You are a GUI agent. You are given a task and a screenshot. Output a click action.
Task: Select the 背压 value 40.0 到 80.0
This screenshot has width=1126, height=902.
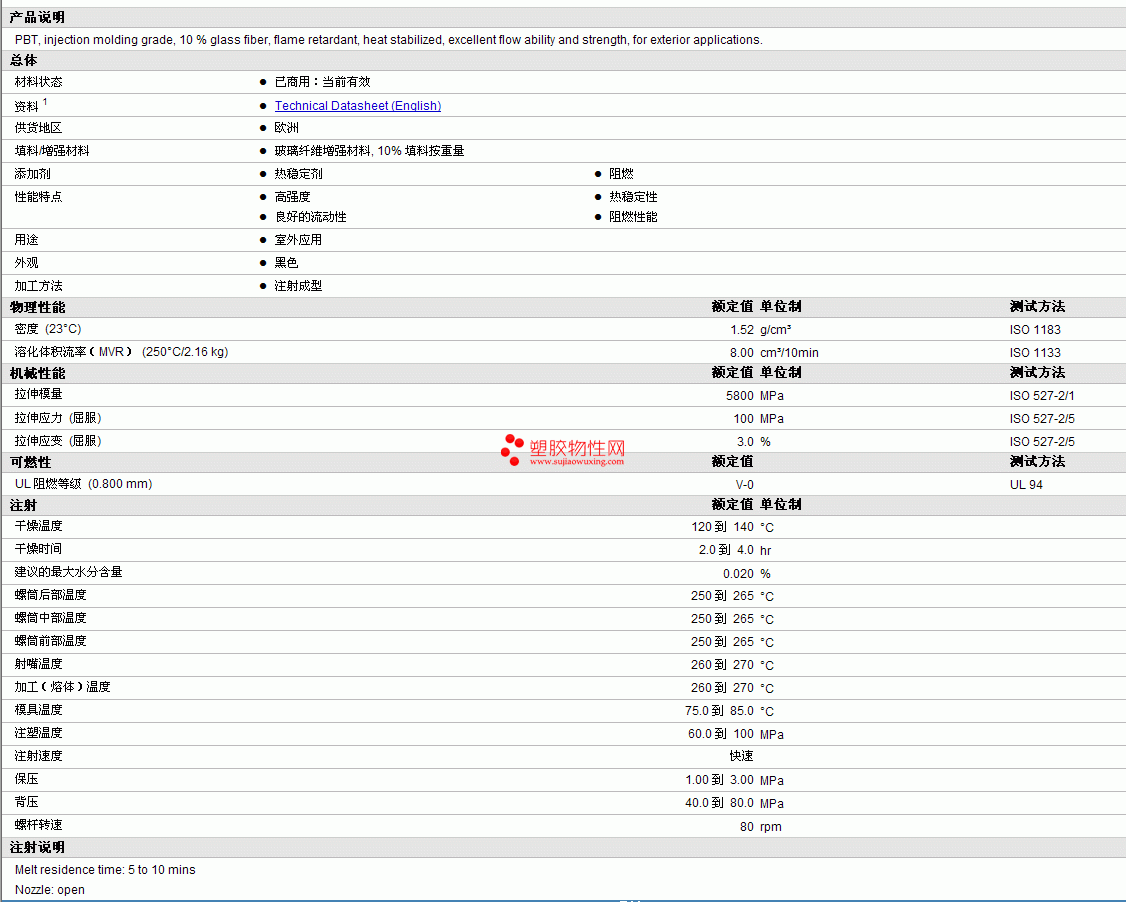(x=719, y=803)
